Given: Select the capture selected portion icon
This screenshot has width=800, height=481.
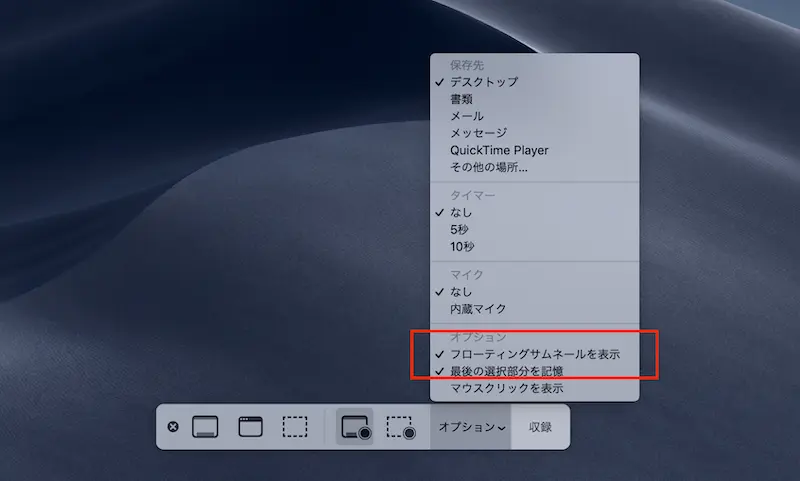Looking at the screenshot, I should [x=295, y=427].
